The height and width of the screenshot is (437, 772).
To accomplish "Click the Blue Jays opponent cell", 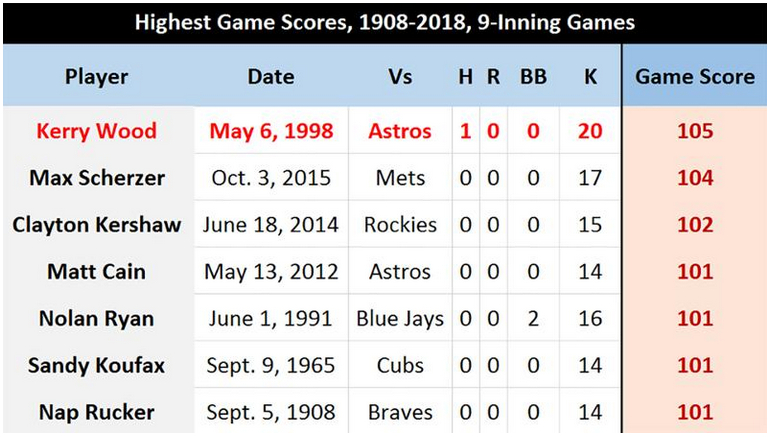I will click(400, 319).
